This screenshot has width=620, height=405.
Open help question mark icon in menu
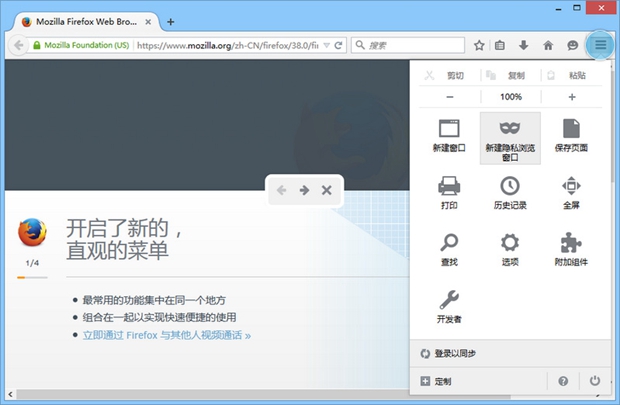563,381
